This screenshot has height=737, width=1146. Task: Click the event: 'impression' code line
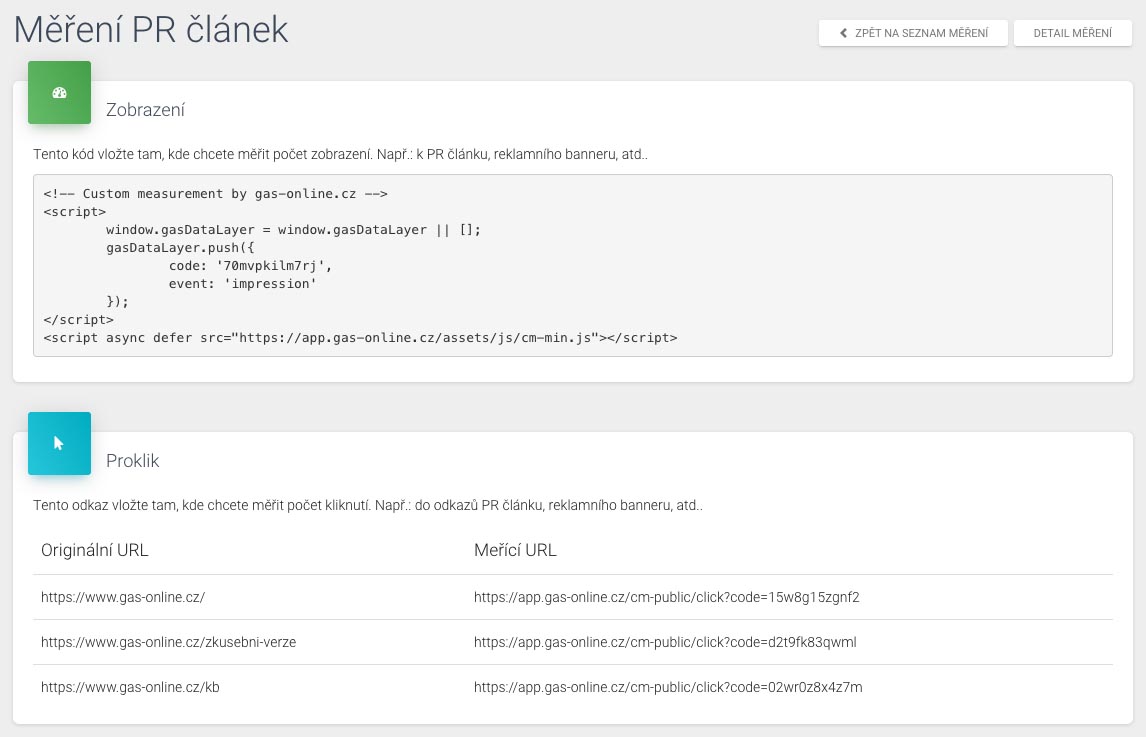pos(242,284)
